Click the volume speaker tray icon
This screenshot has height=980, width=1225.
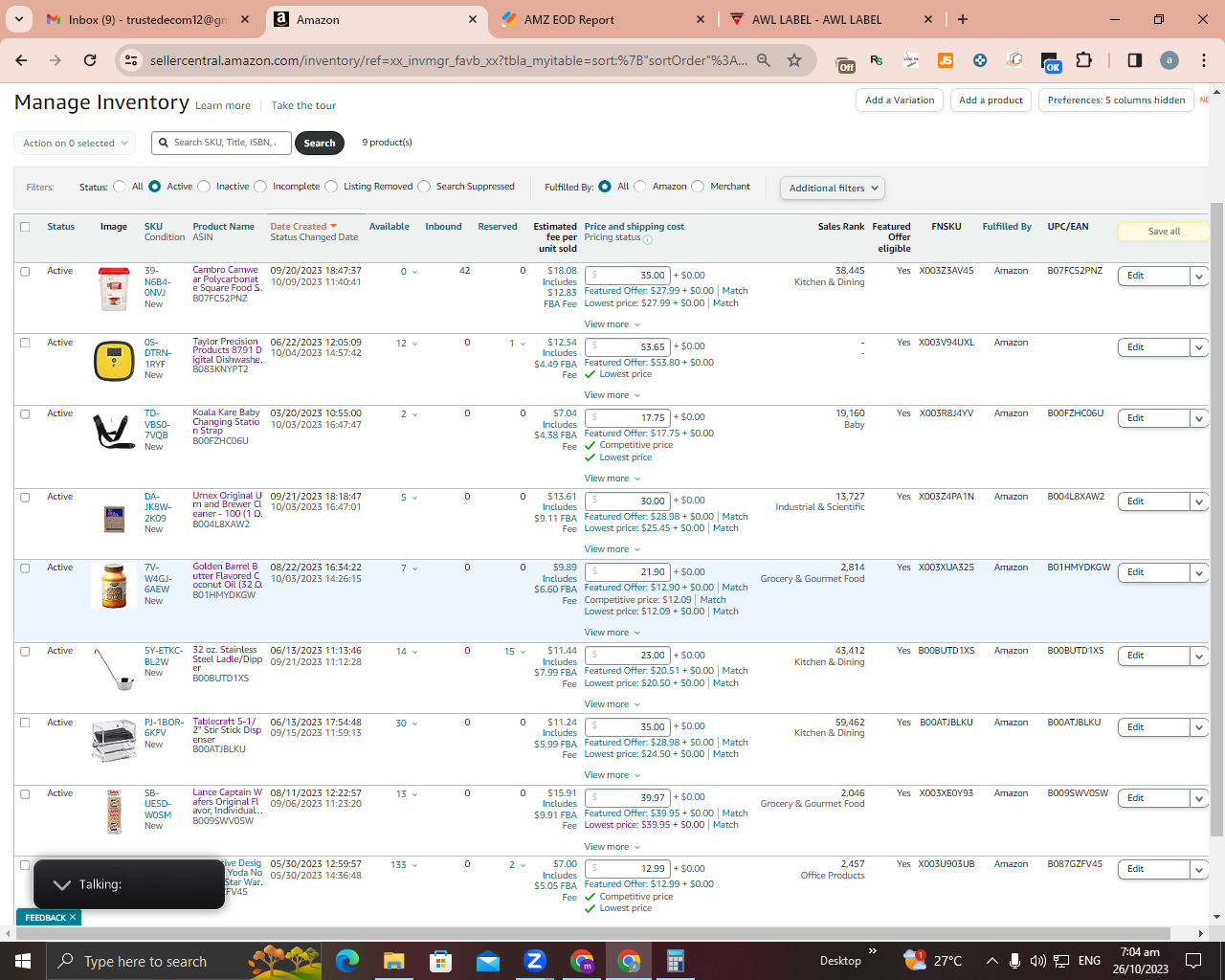[1037, 961]
